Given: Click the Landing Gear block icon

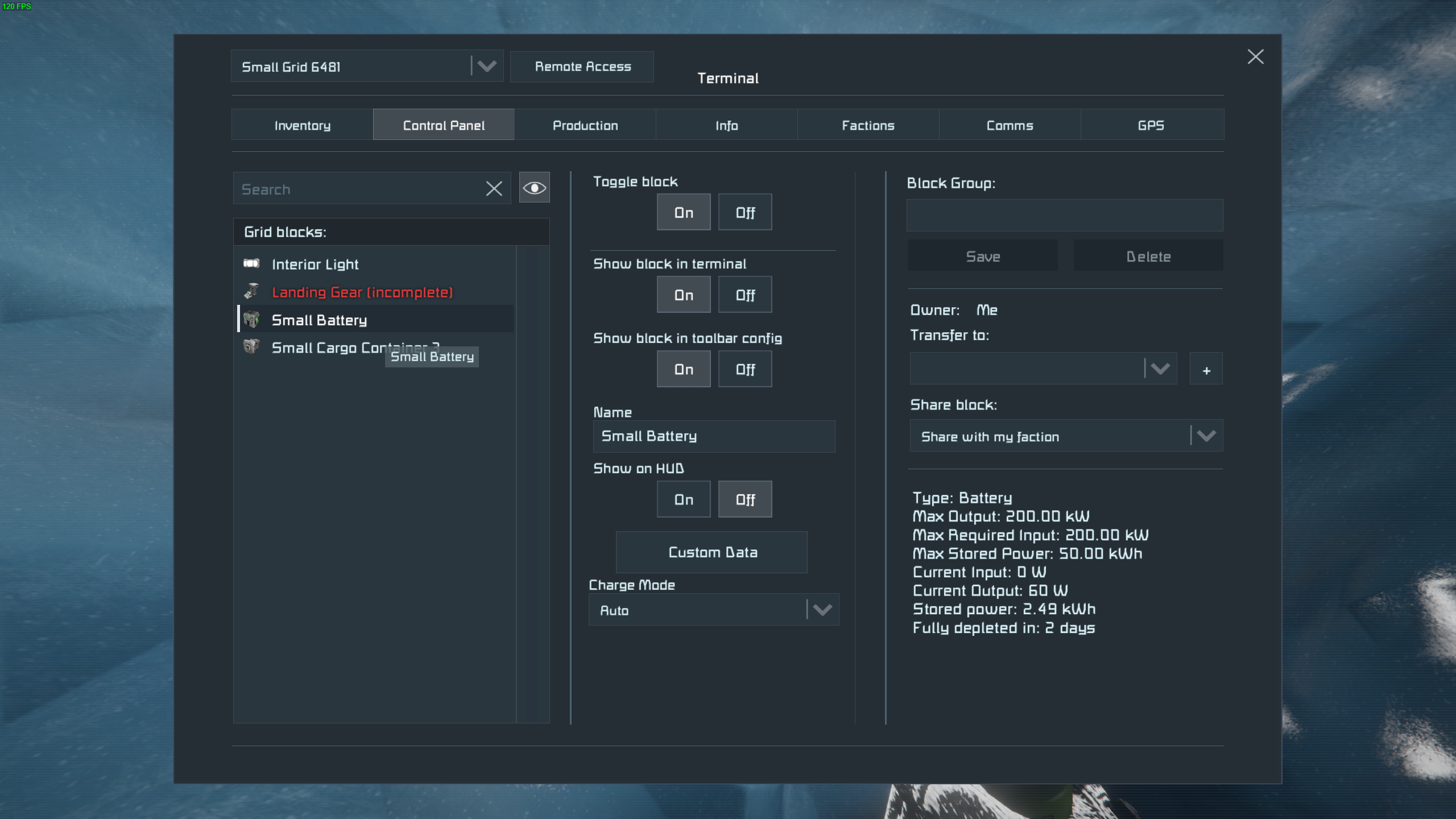Looking at the screenshot, I should click(251, 292).
